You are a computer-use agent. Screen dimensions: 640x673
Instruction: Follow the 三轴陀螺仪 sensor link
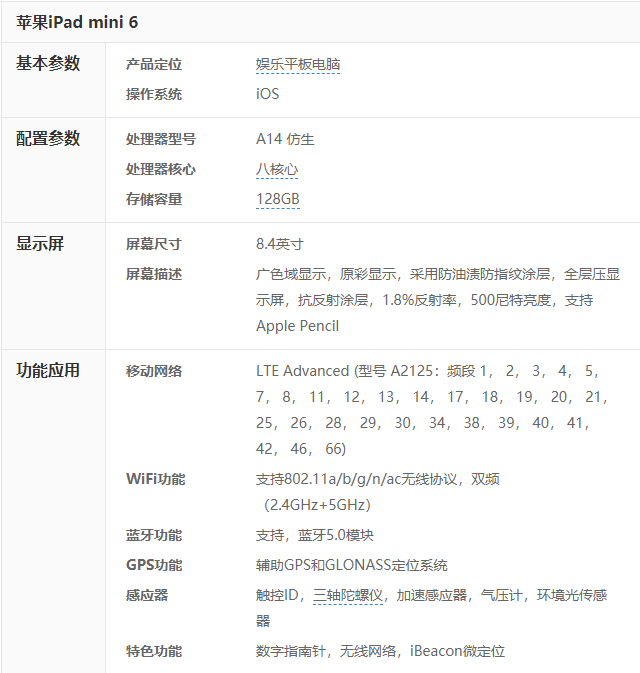pos(348,595)
